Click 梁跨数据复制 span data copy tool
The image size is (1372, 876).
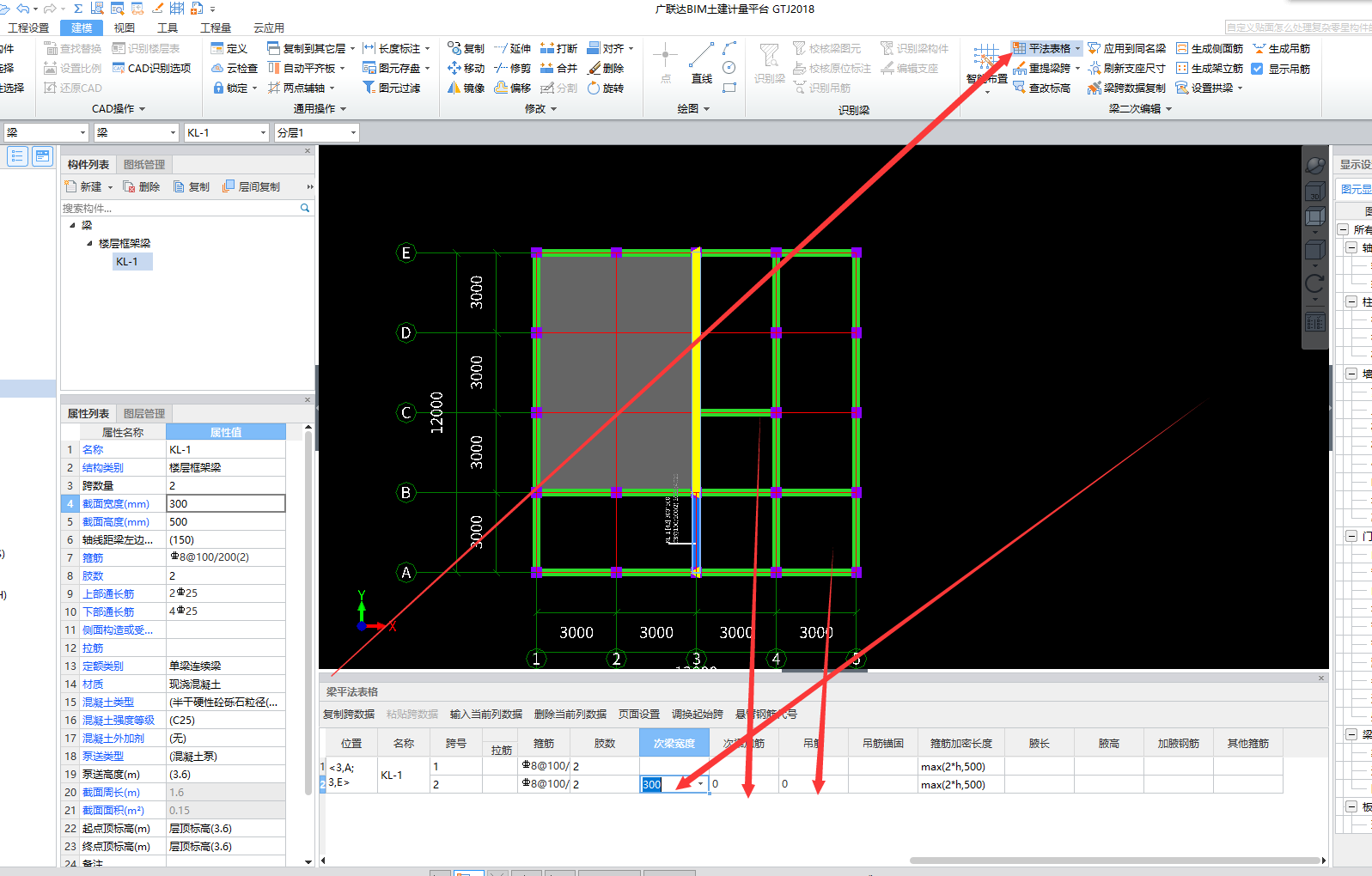pyautogui.click(x=1126, y=88)
